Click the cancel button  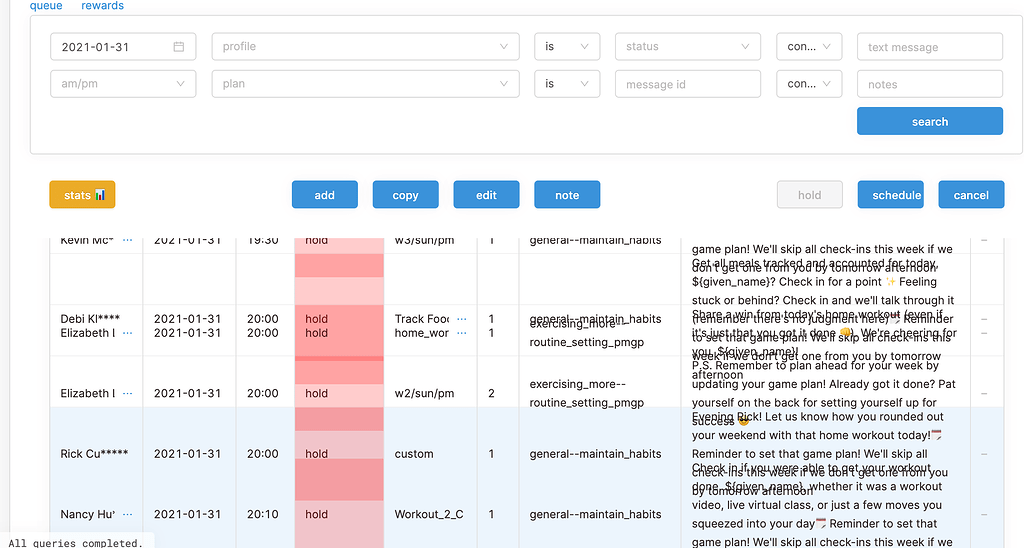pyautogui.click(x=971, y=195)
